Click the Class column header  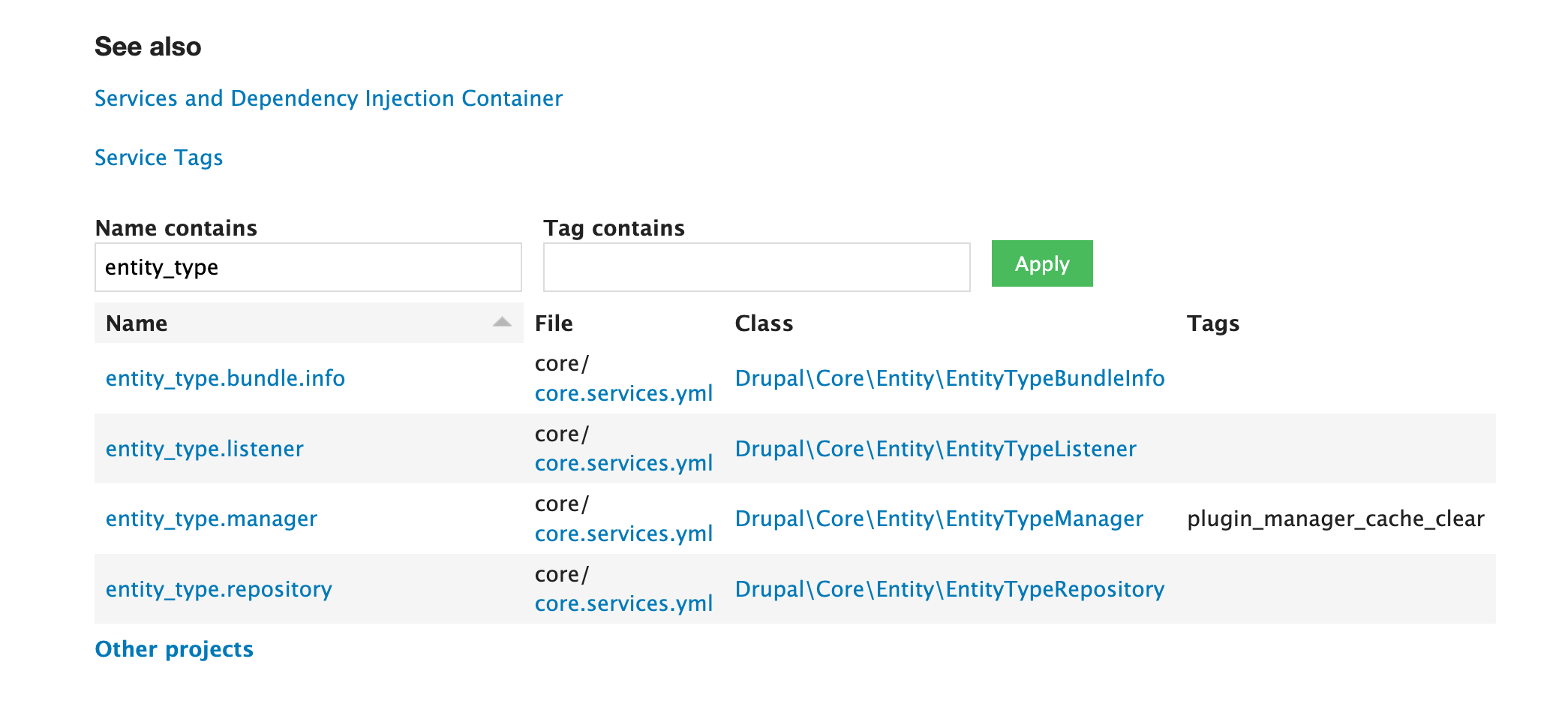pos(764,323)
